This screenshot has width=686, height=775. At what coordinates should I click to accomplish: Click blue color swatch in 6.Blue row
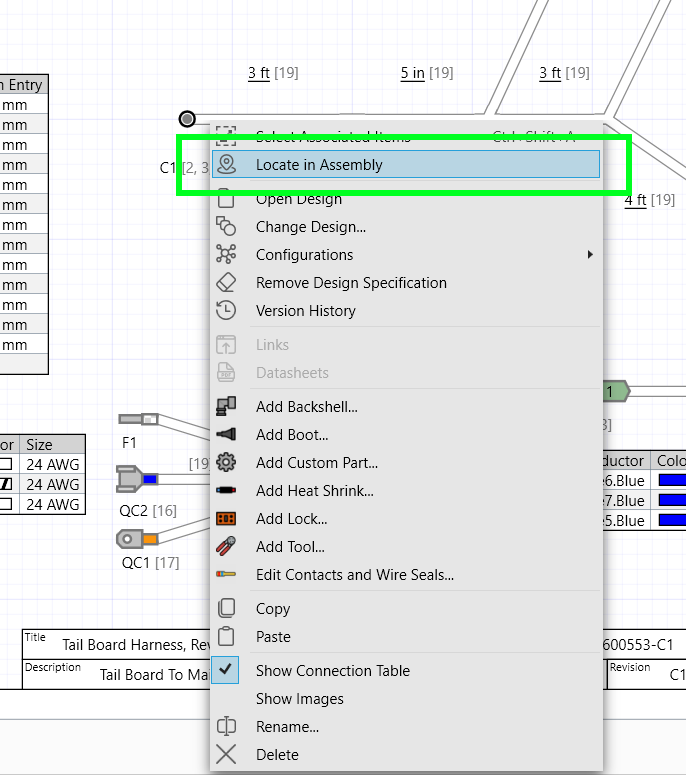672,480
